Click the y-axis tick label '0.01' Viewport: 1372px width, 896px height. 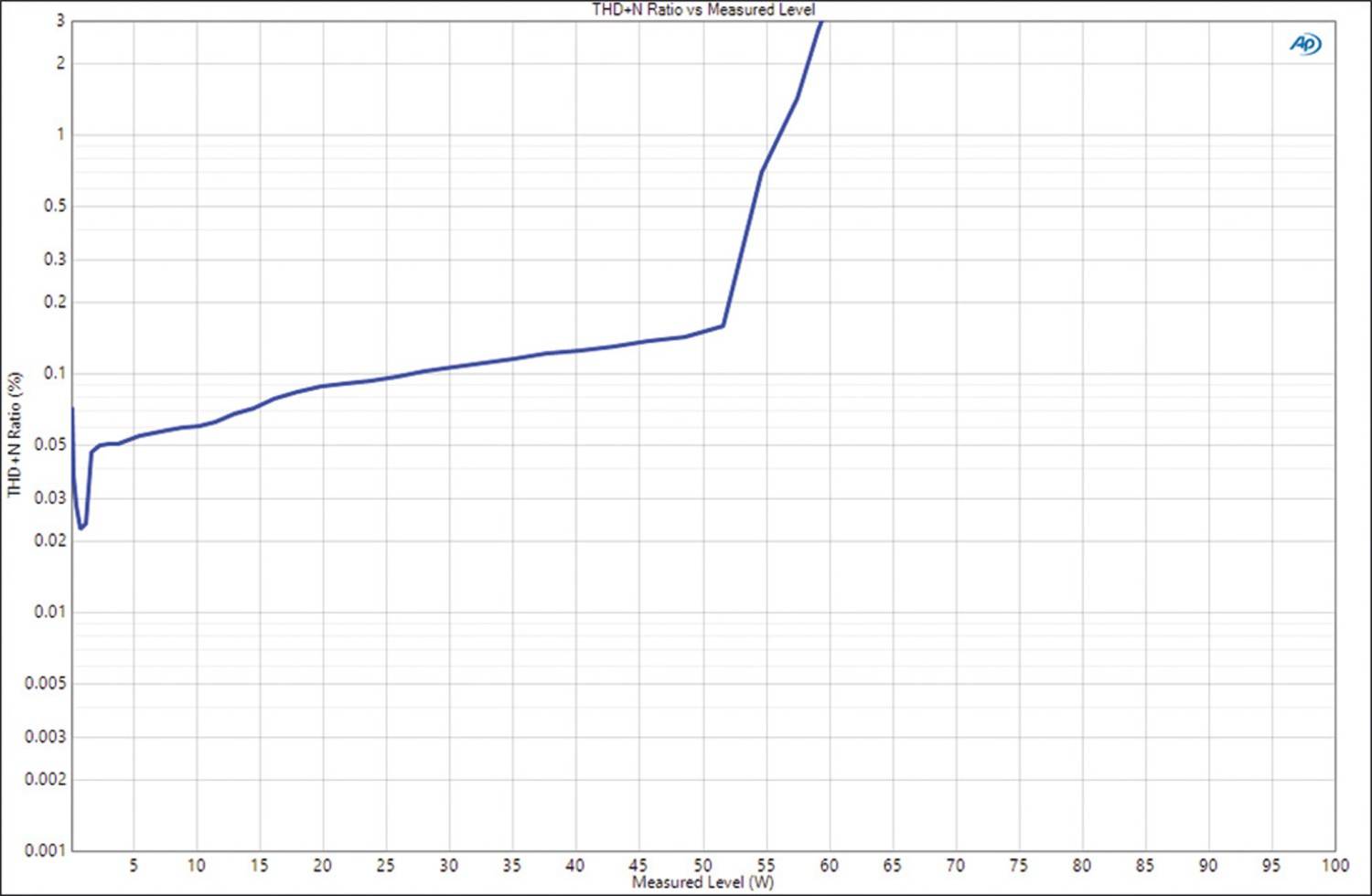pos(49,612)
